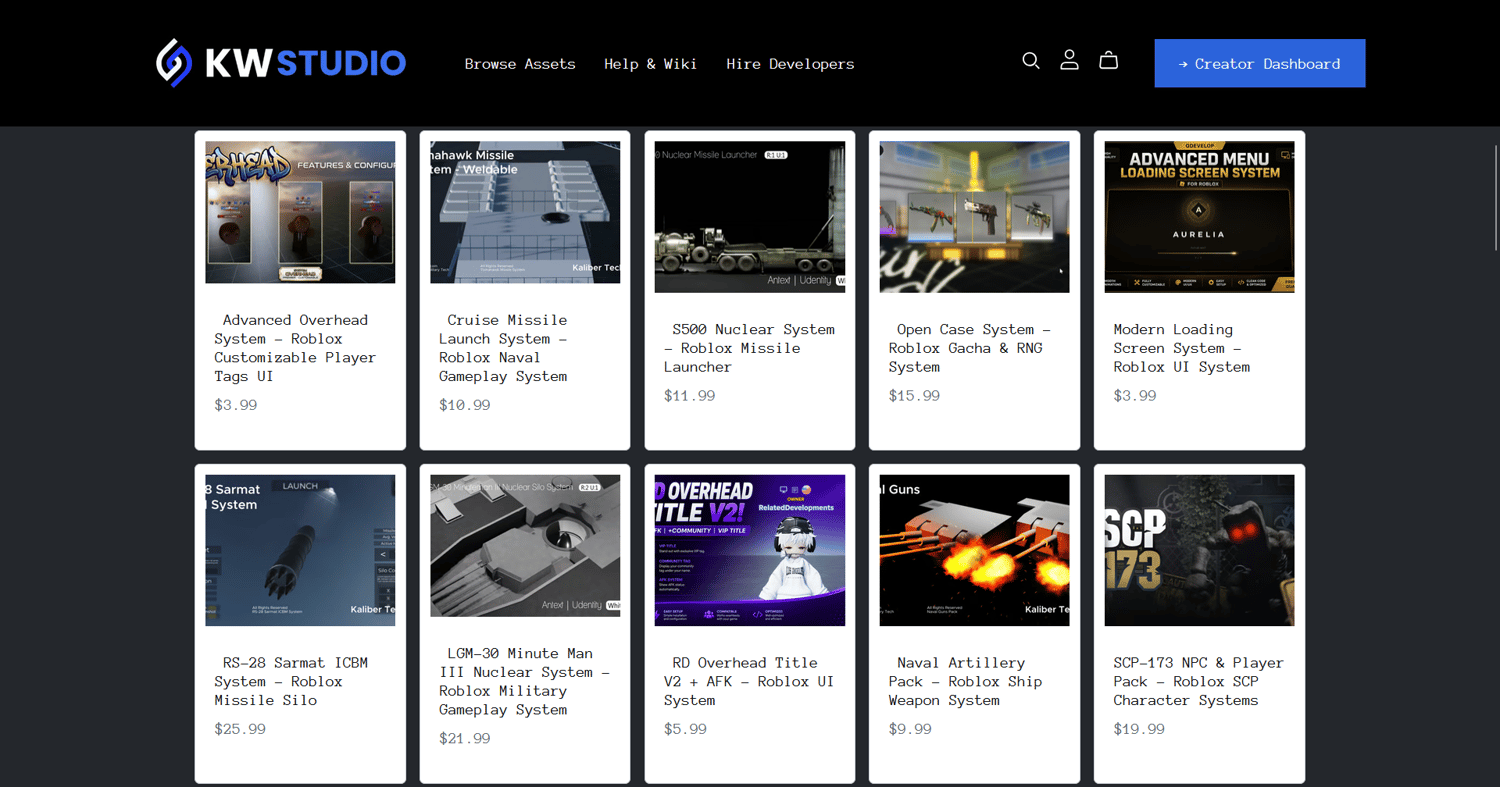Click RS-28 Sarmat ICBM System title

[291, 681]
